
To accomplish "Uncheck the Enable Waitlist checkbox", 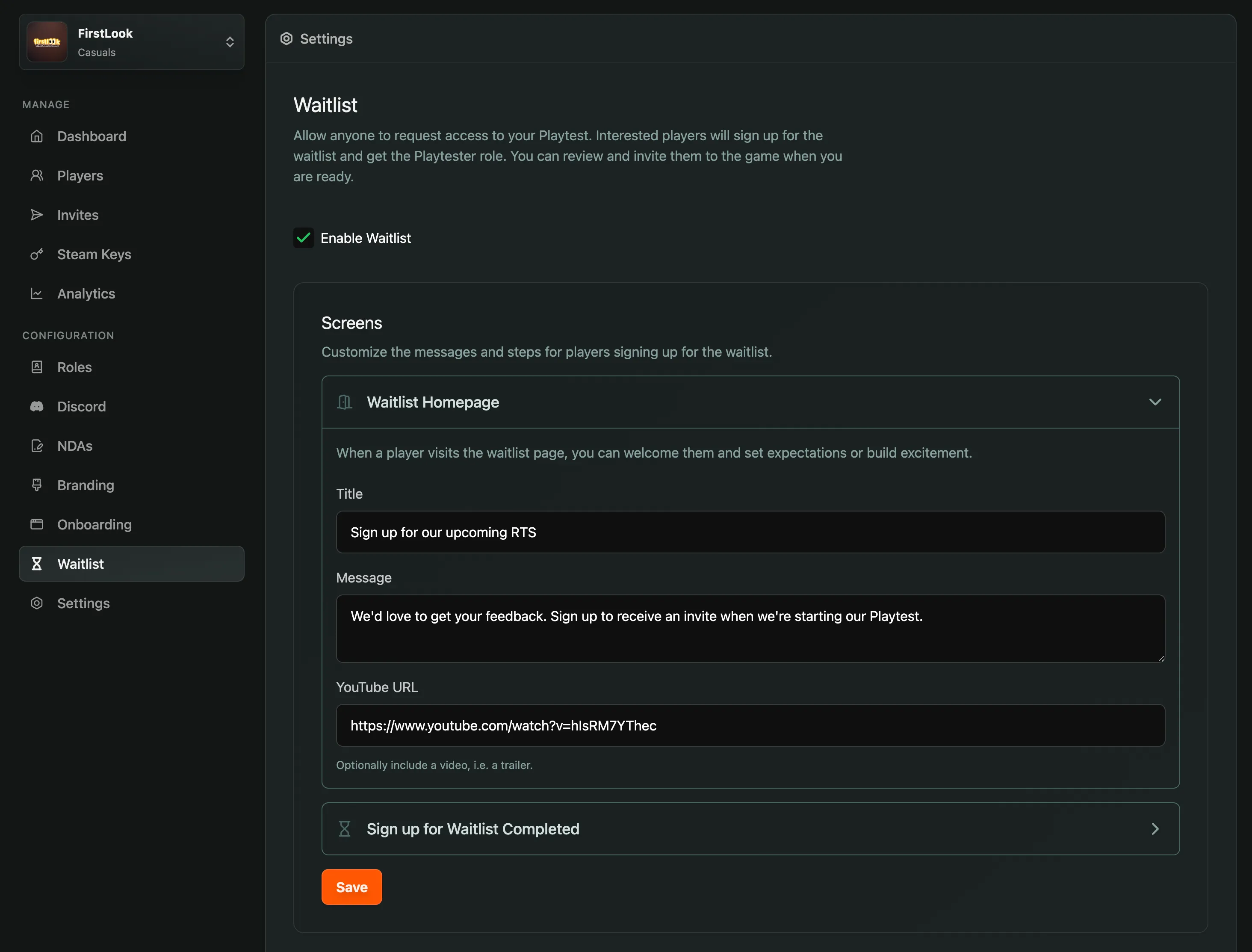I will tap(304, 237).
